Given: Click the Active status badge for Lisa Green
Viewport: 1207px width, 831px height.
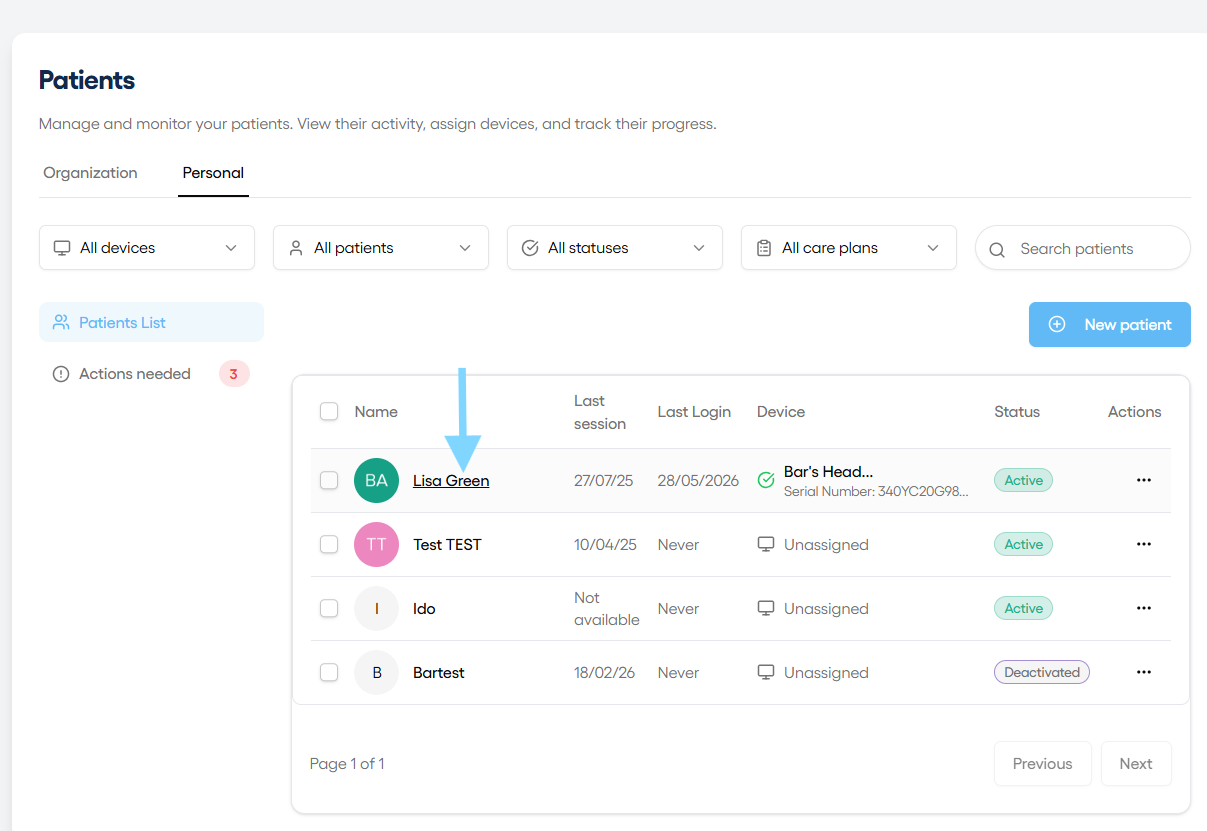Looking at the screenshot, I should pyautogui.click(x=1023, y=480).
